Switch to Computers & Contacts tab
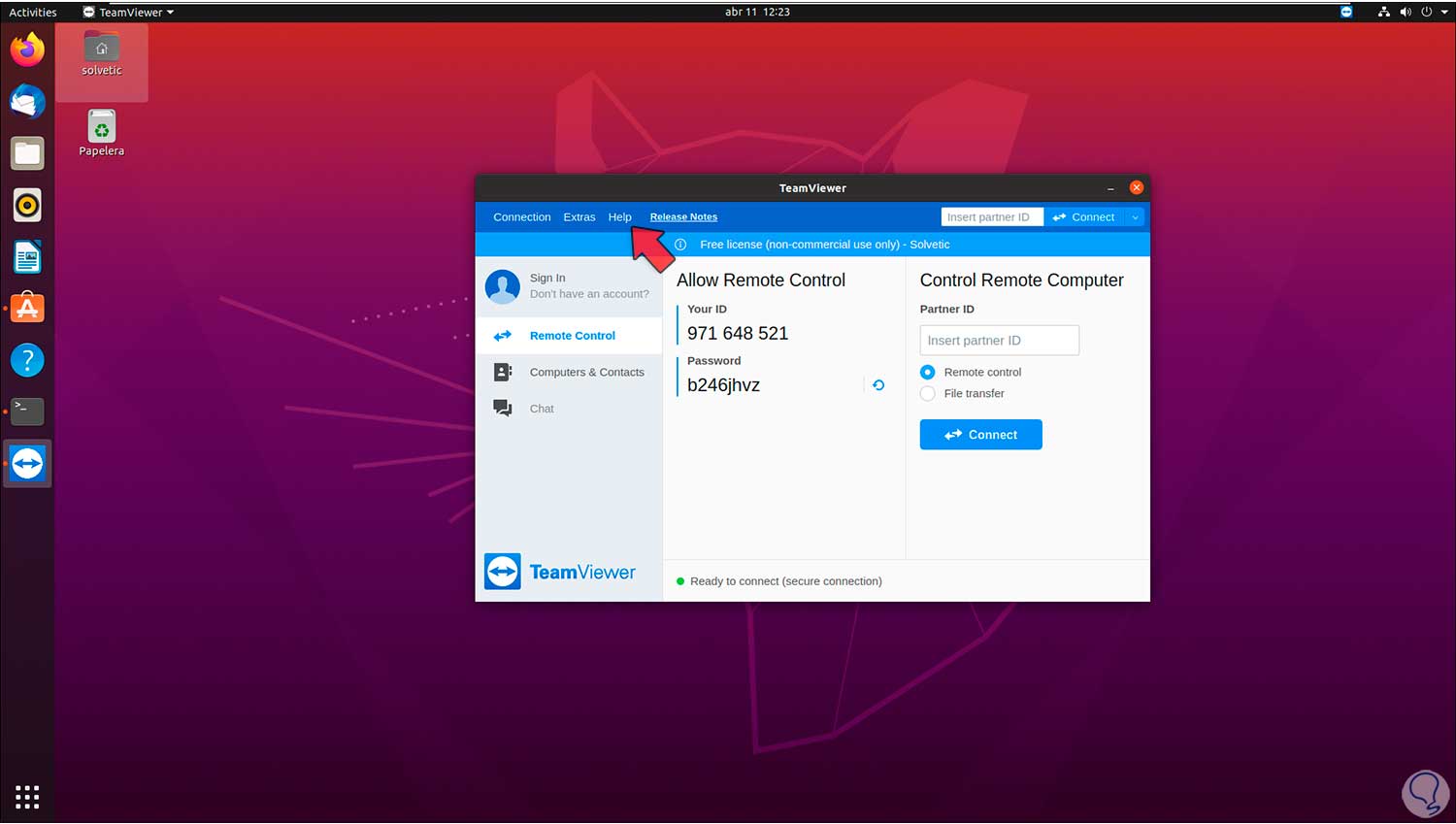Viewport: 1456px width, 824px height. 569,372
